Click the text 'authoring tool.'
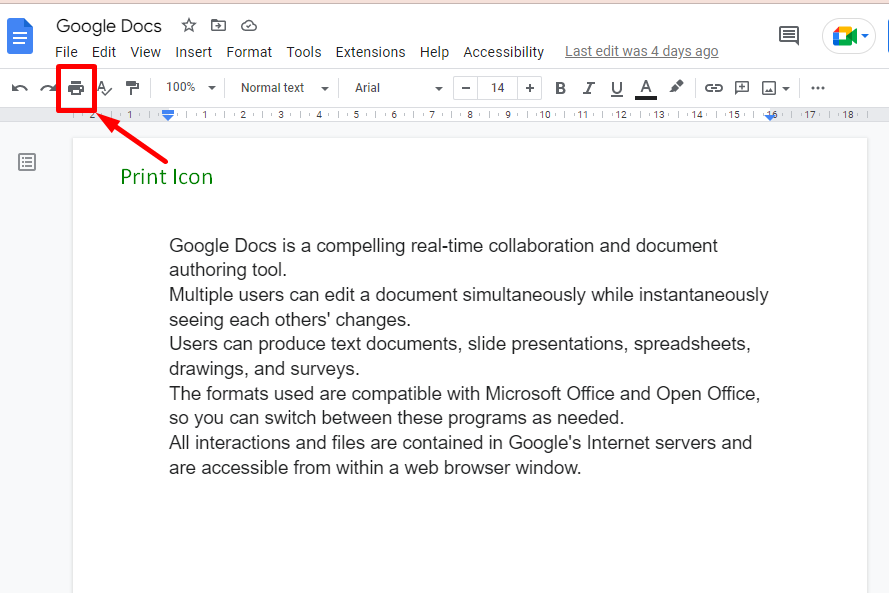The image size is (889, 593). pos(228,270)
